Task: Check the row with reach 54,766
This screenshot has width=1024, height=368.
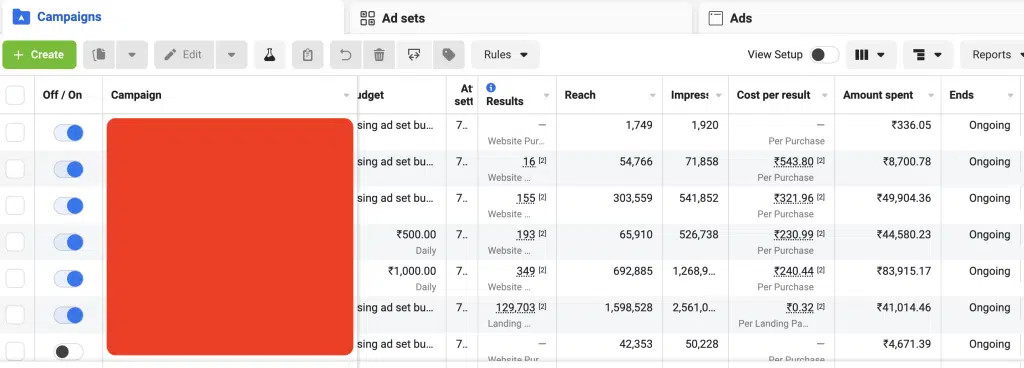Action: click(x=15, y=170)
